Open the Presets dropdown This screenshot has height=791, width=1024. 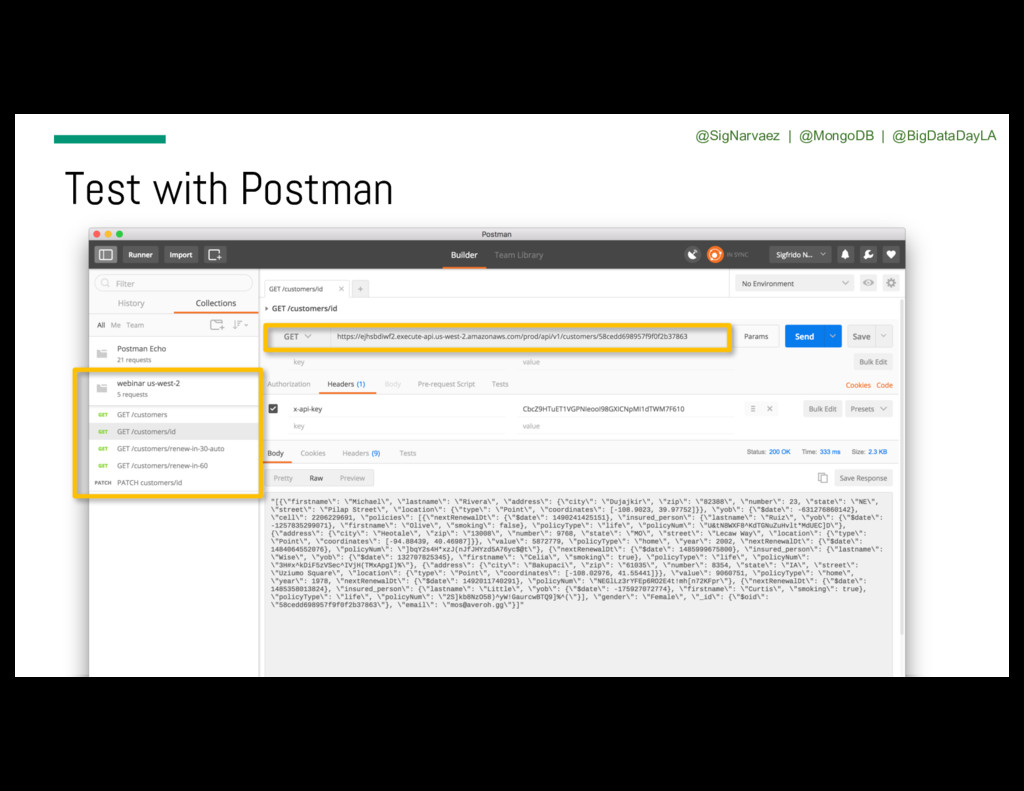pos(869,409)
